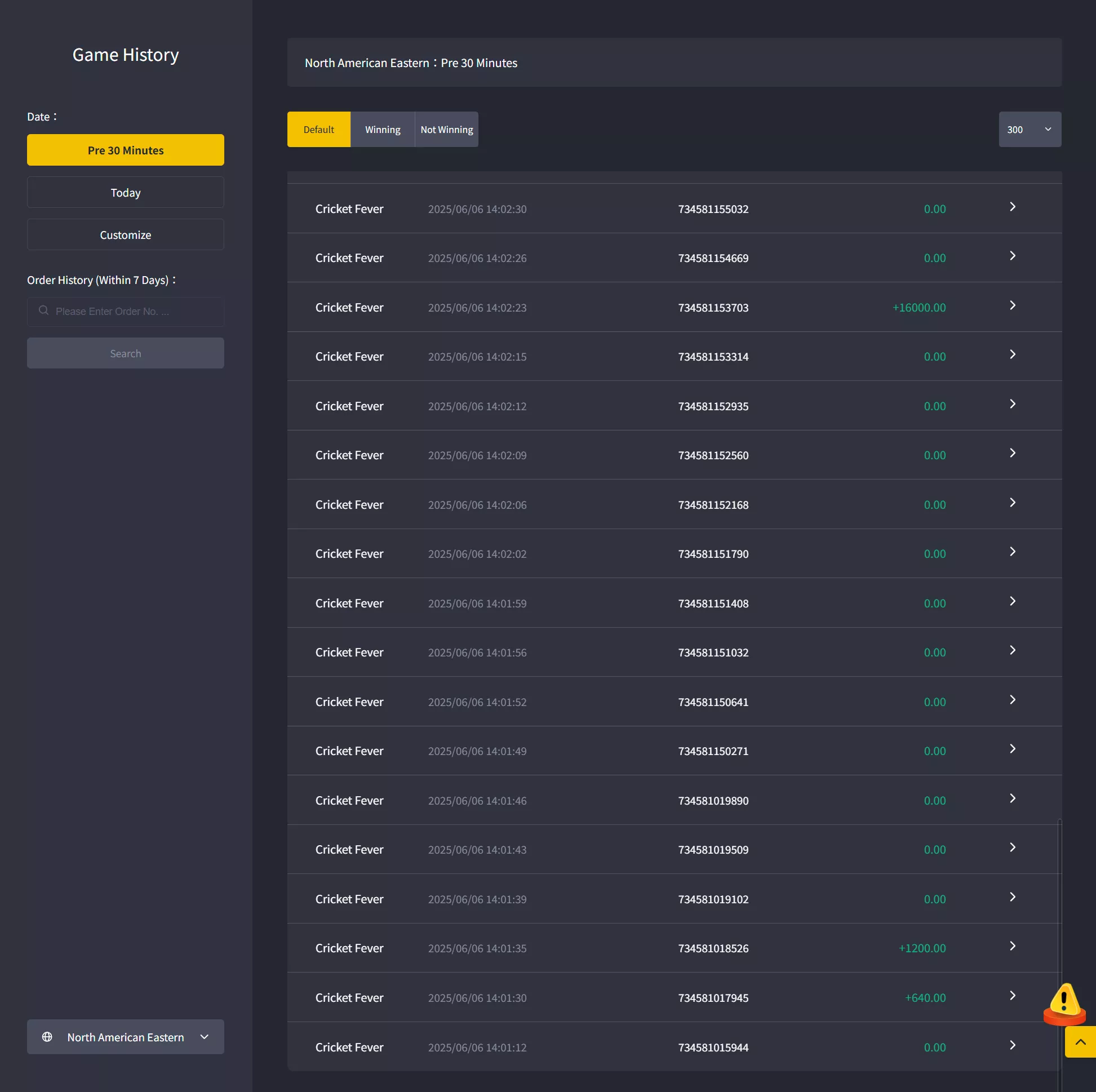Open details arrow for order 734581150271
Image resolution: width=1096 pixels, height=1092 pixels.
pos(1013,749)
